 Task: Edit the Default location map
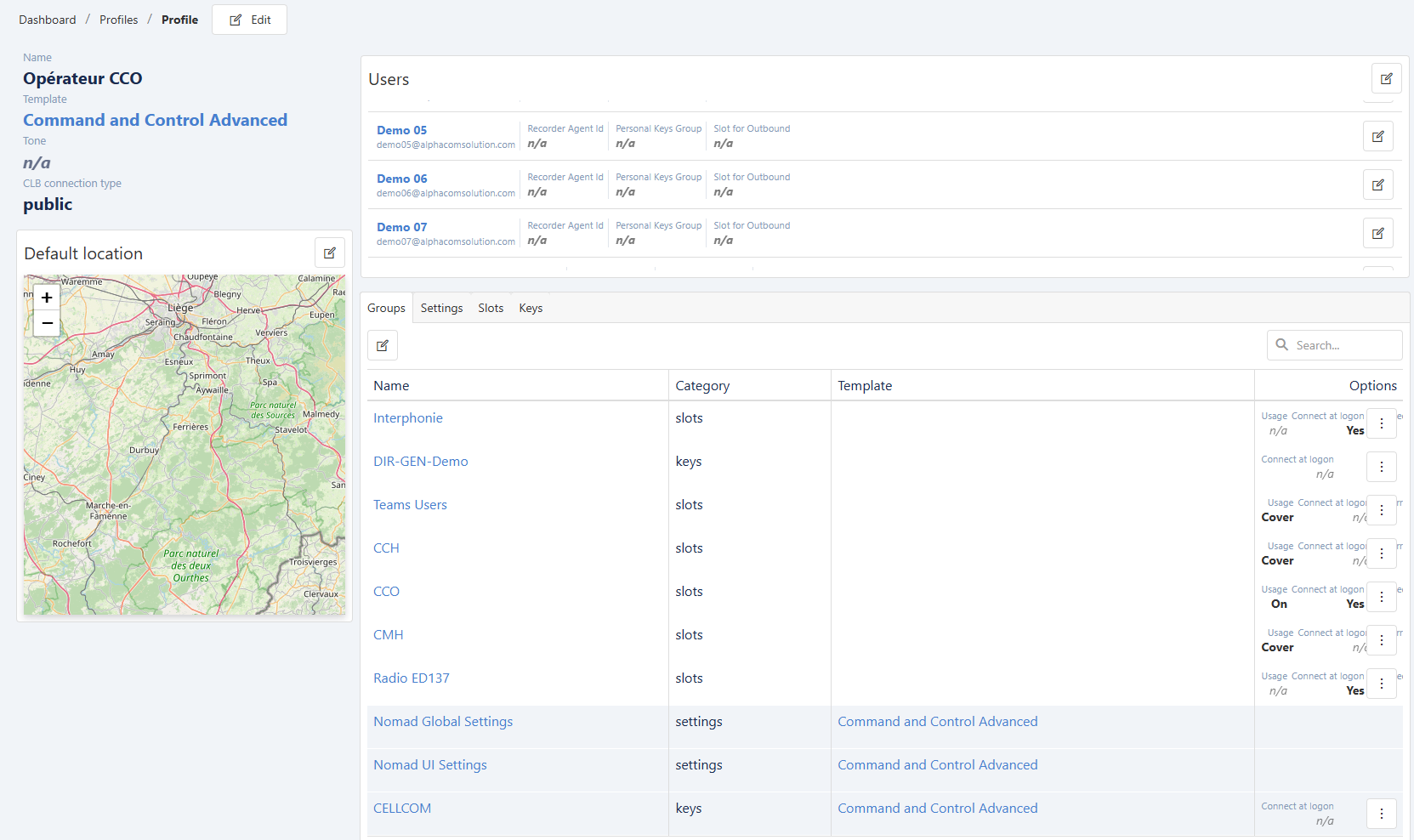[x=330, y=253]
